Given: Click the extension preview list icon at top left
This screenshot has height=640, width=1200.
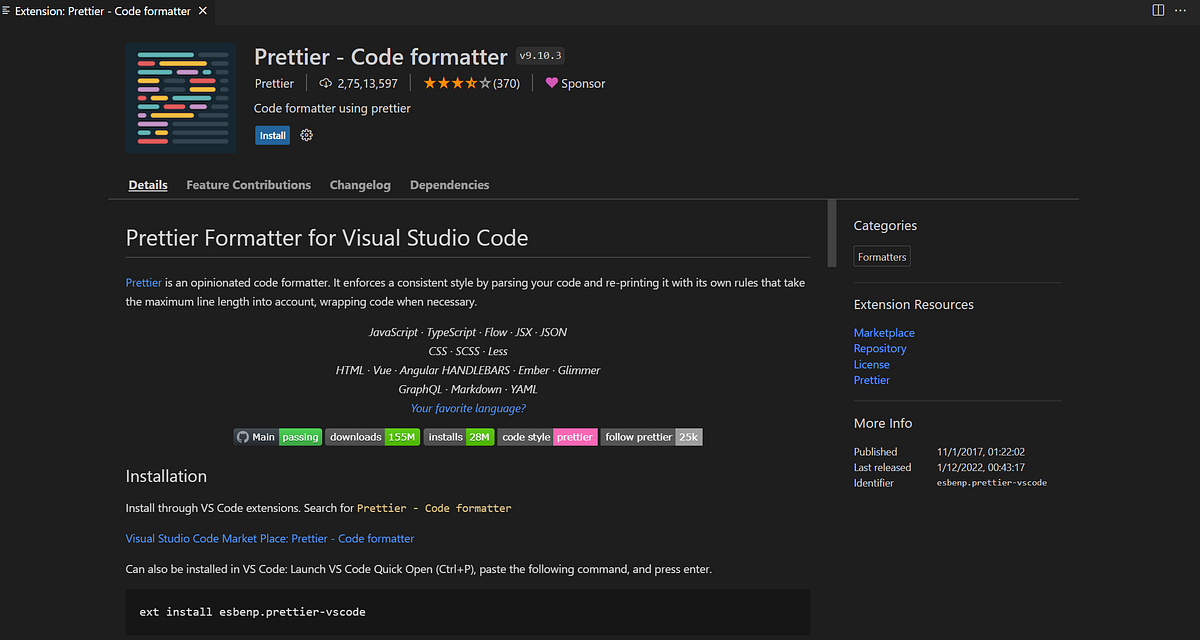Looking at the screenshot, I should (x=8, y=10).
